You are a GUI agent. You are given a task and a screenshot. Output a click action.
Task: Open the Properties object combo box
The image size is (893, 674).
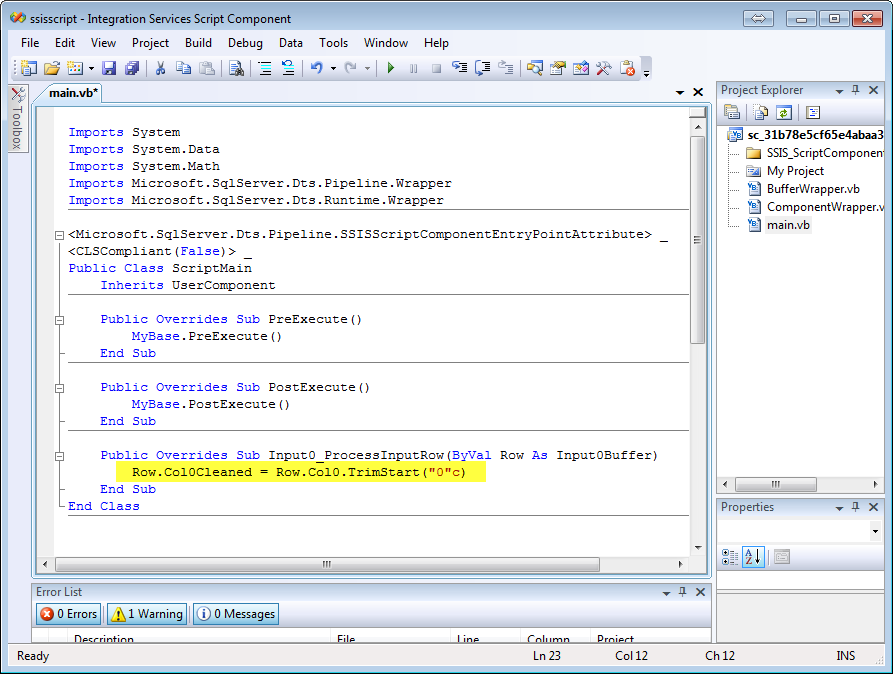(x=800, y=532)
